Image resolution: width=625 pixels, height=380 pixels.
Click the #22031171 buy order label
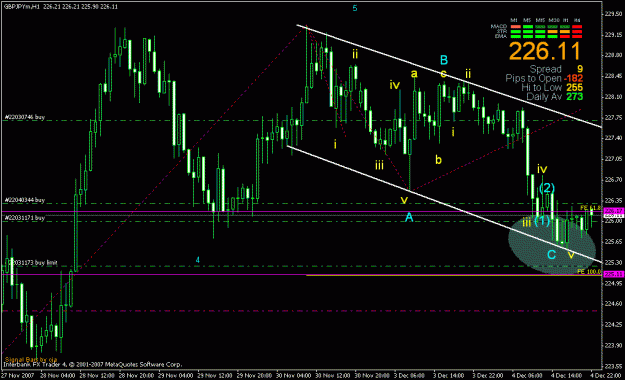pyautogui.click(x=24, y=218)
